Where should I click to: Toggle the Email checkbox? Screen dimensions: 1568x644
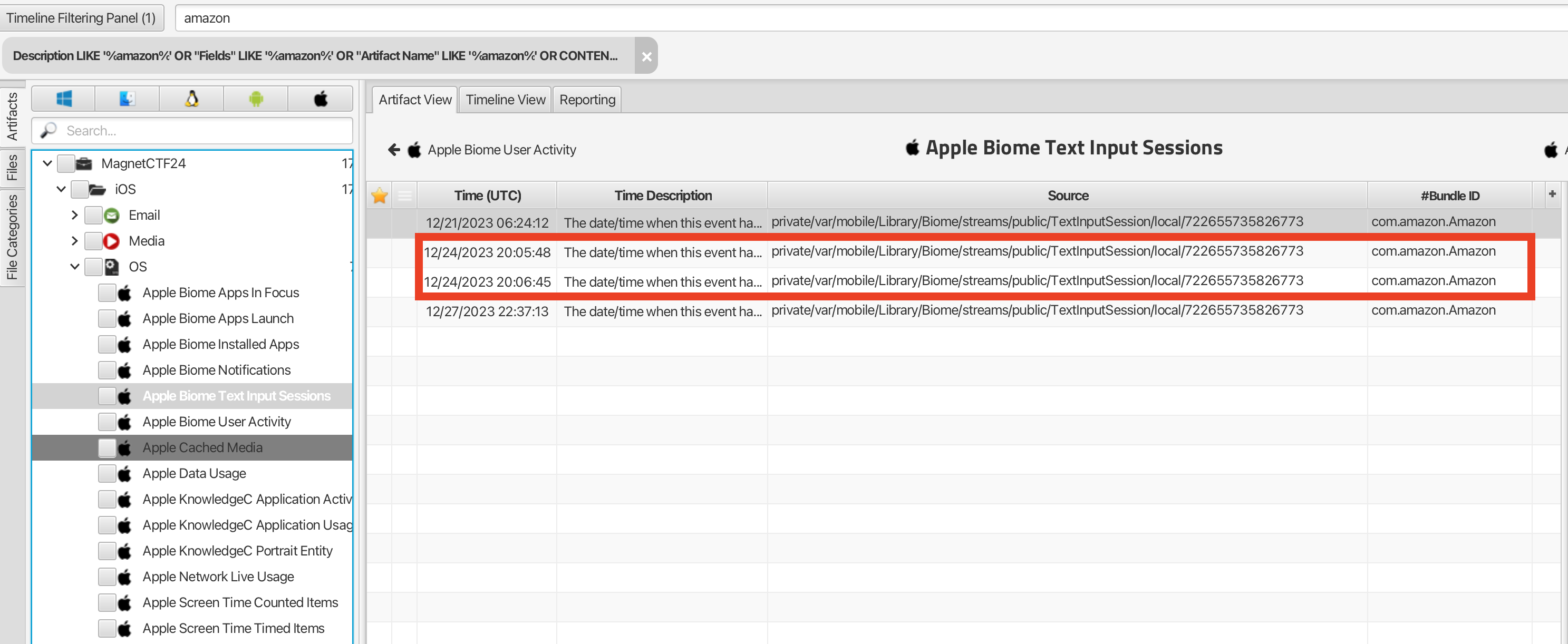(94, 215)
